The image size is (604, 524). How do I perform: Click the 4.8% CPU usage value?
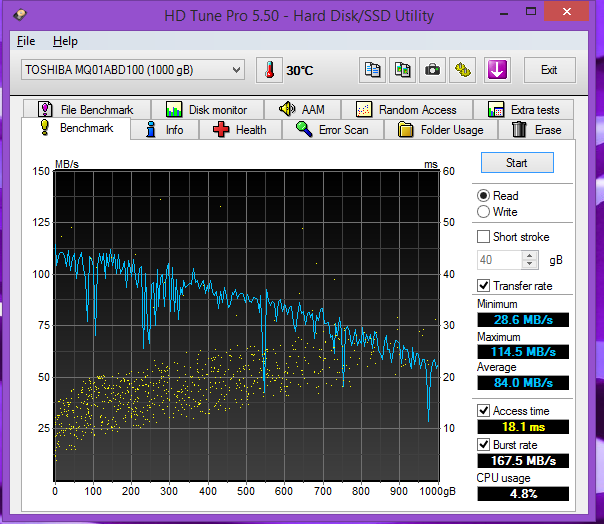(523, 494)
